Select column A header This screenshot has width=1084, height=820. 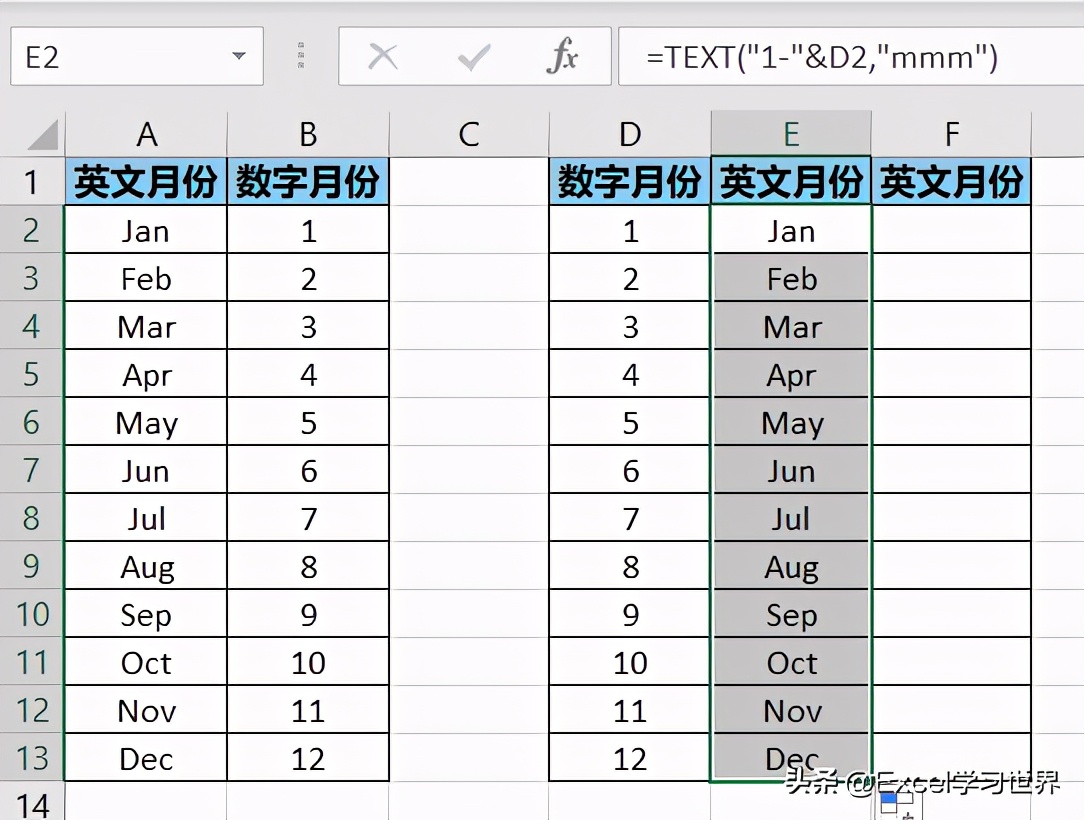[x=146, y=134]
